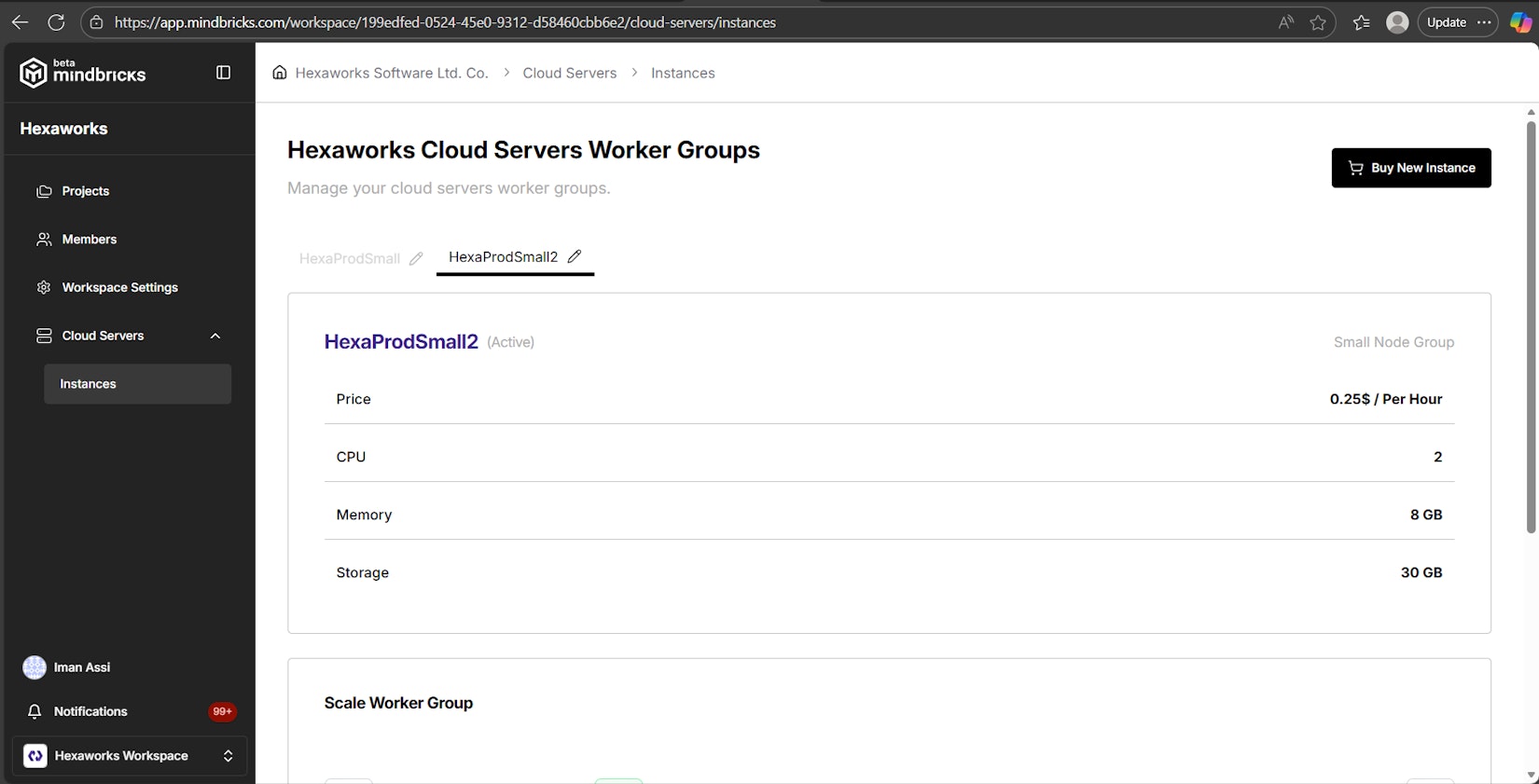Open the browser settings ellipsis menu
This screenshot has width=1539, height=784.
(x=1484, y=22)
